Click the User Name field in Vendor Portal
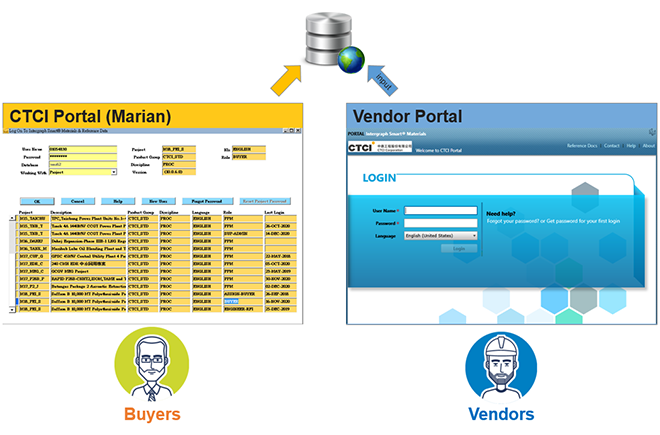The height and width of the screenshot is (435, 660). [x=441, y=210]
